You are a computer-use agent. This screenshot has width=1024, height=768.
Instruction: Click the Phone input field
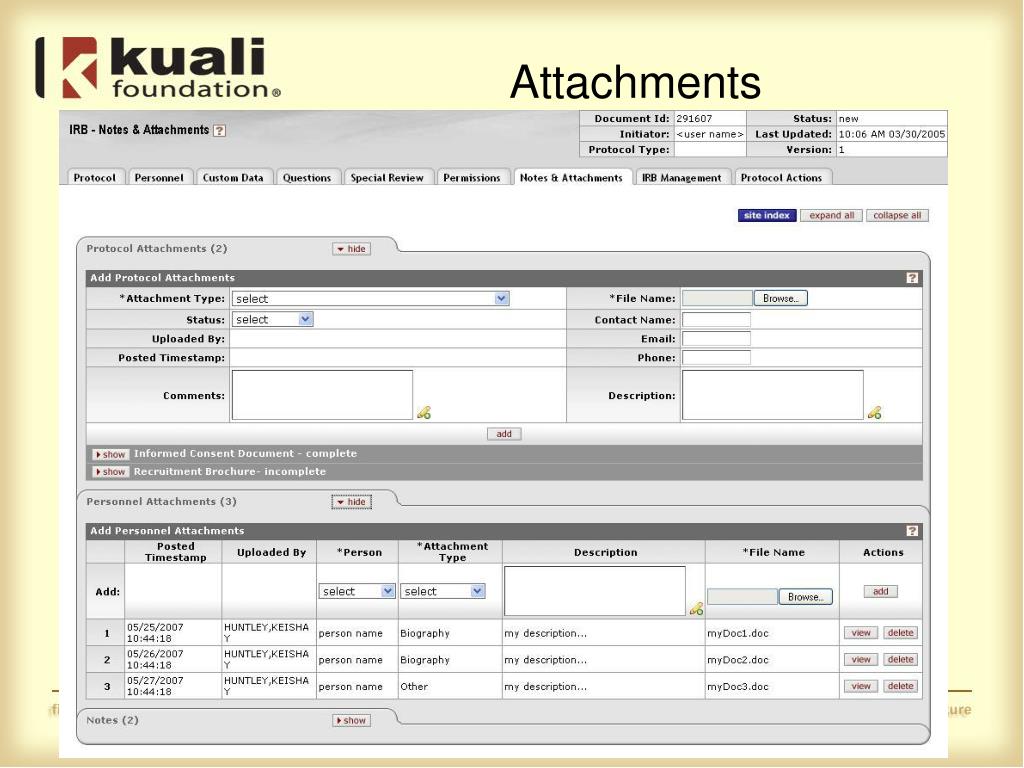click(x=716, y=358)
